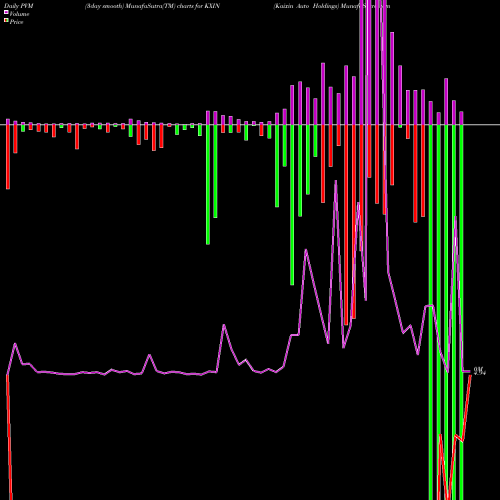Click the '9M' volume value label
The image size is (500, 500).
(x=479, y=371)
